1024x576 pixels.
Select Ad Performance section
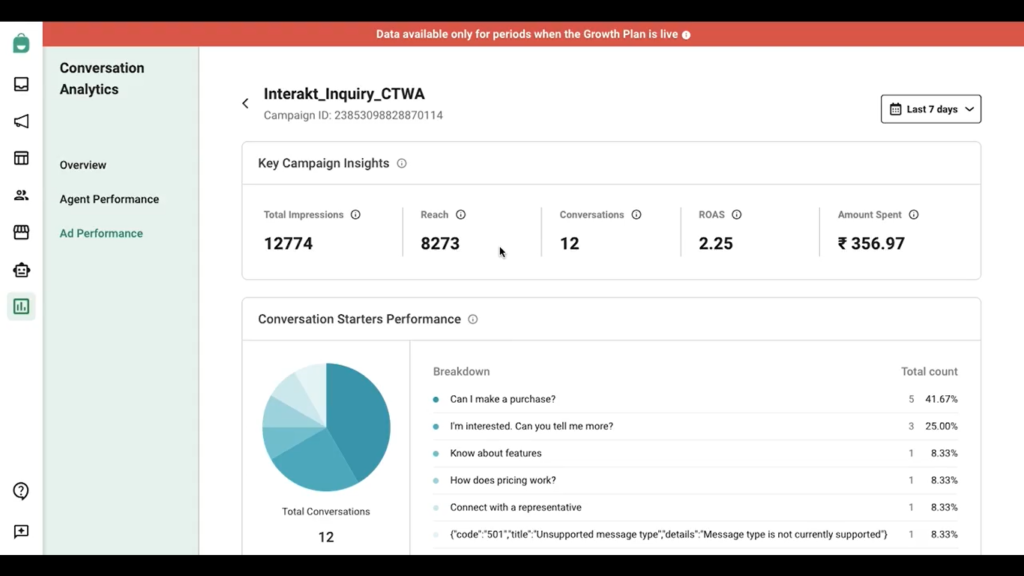101,233
